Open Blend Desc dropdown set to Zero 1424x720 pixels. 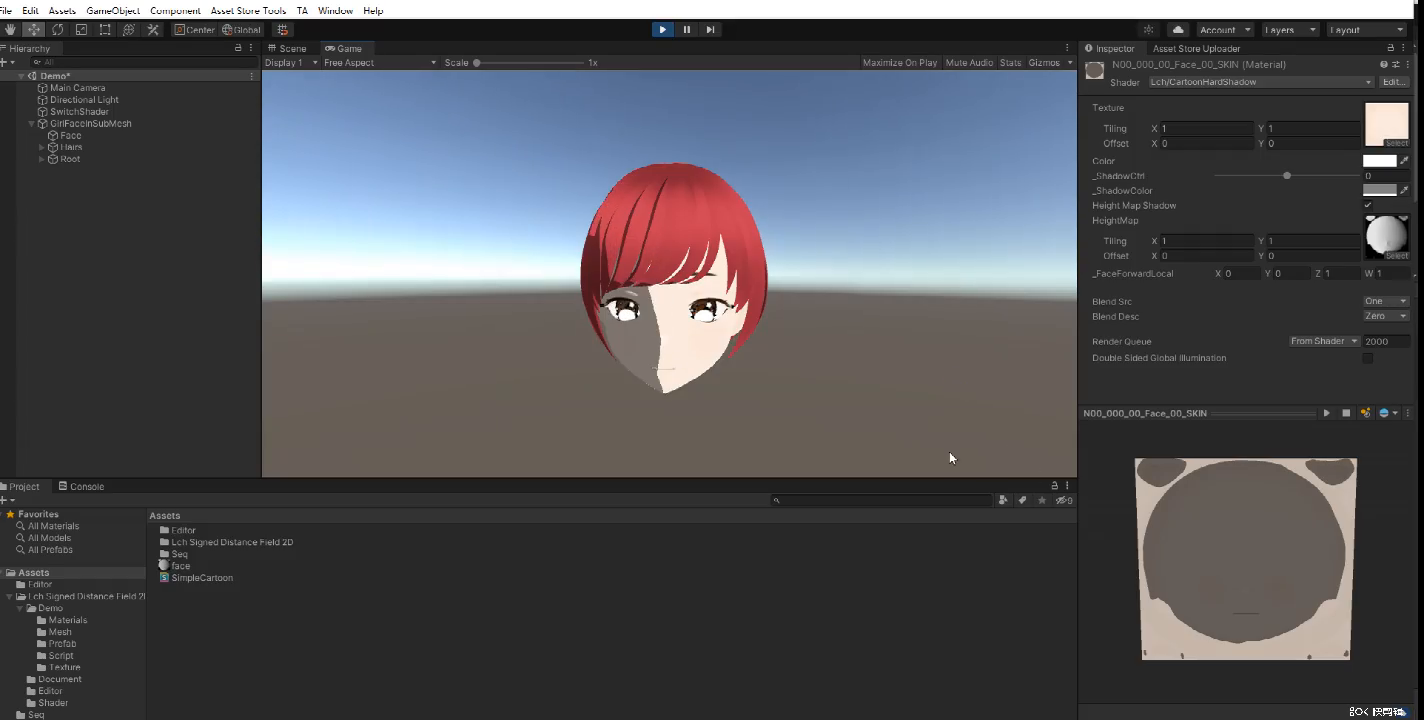tap(1386, 316)
